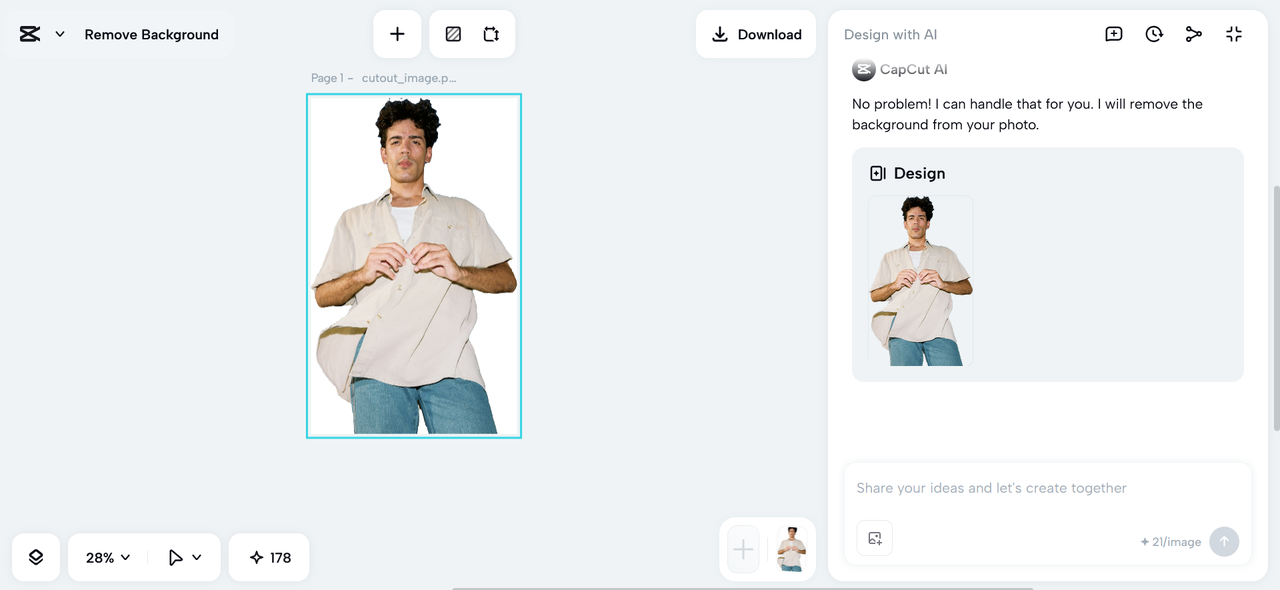Click the resize canvas icon
Image resolution: width=1280 pixels, height=590 pixels.
point(491,34)
